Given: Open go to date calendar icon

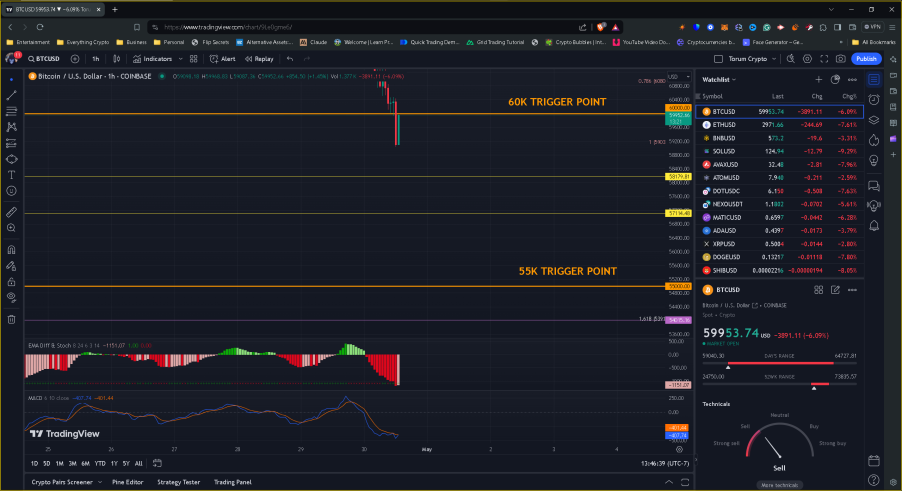Looking at the screenshot, I should [157, 463].
